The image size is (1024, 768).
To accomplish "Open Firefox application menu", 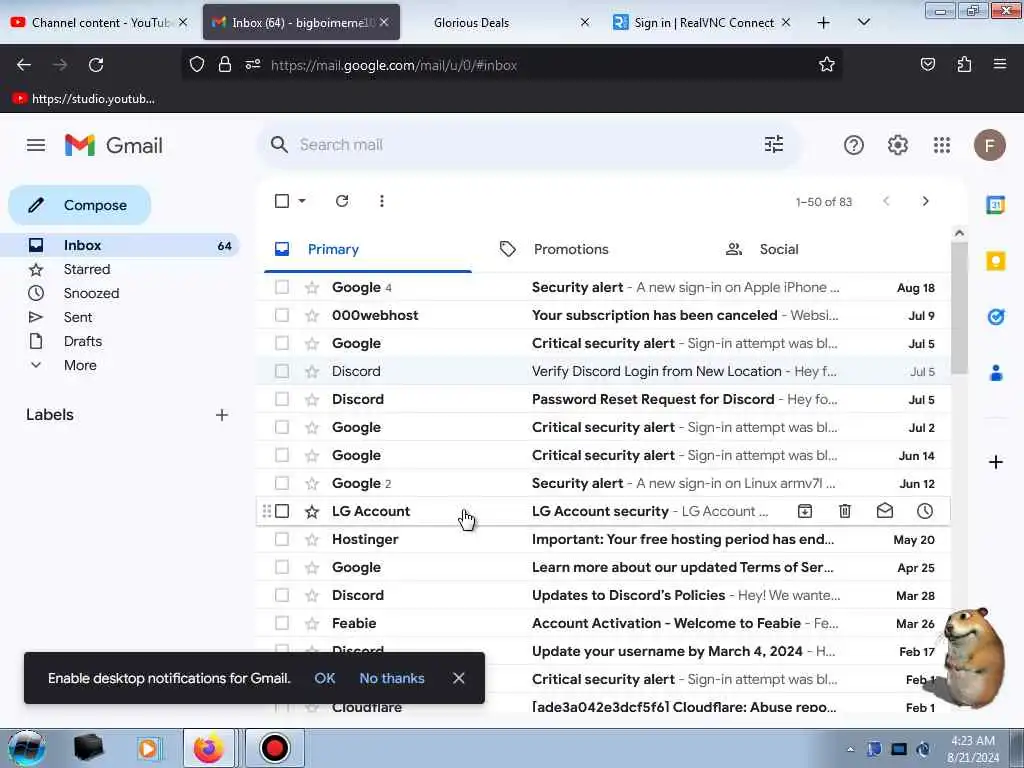I will click(999, 64).
